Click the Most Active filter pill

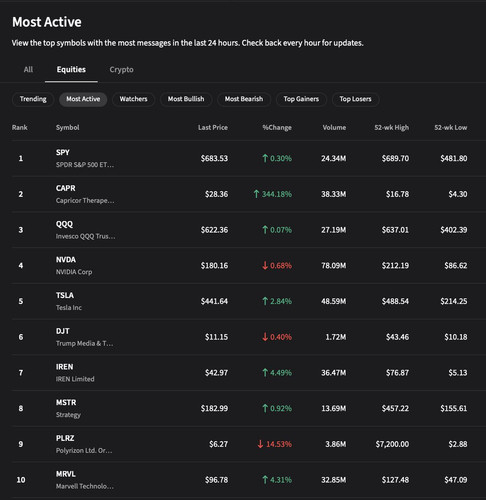coord(83,99)
